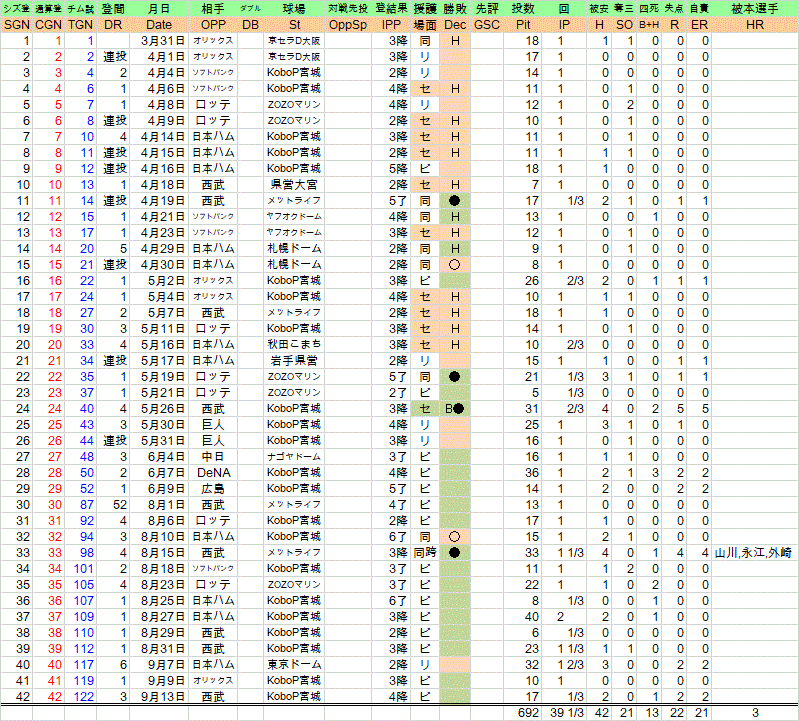Click the 8月1日 date cell
The width and height of the screenshot is (799, 721).
159,504
